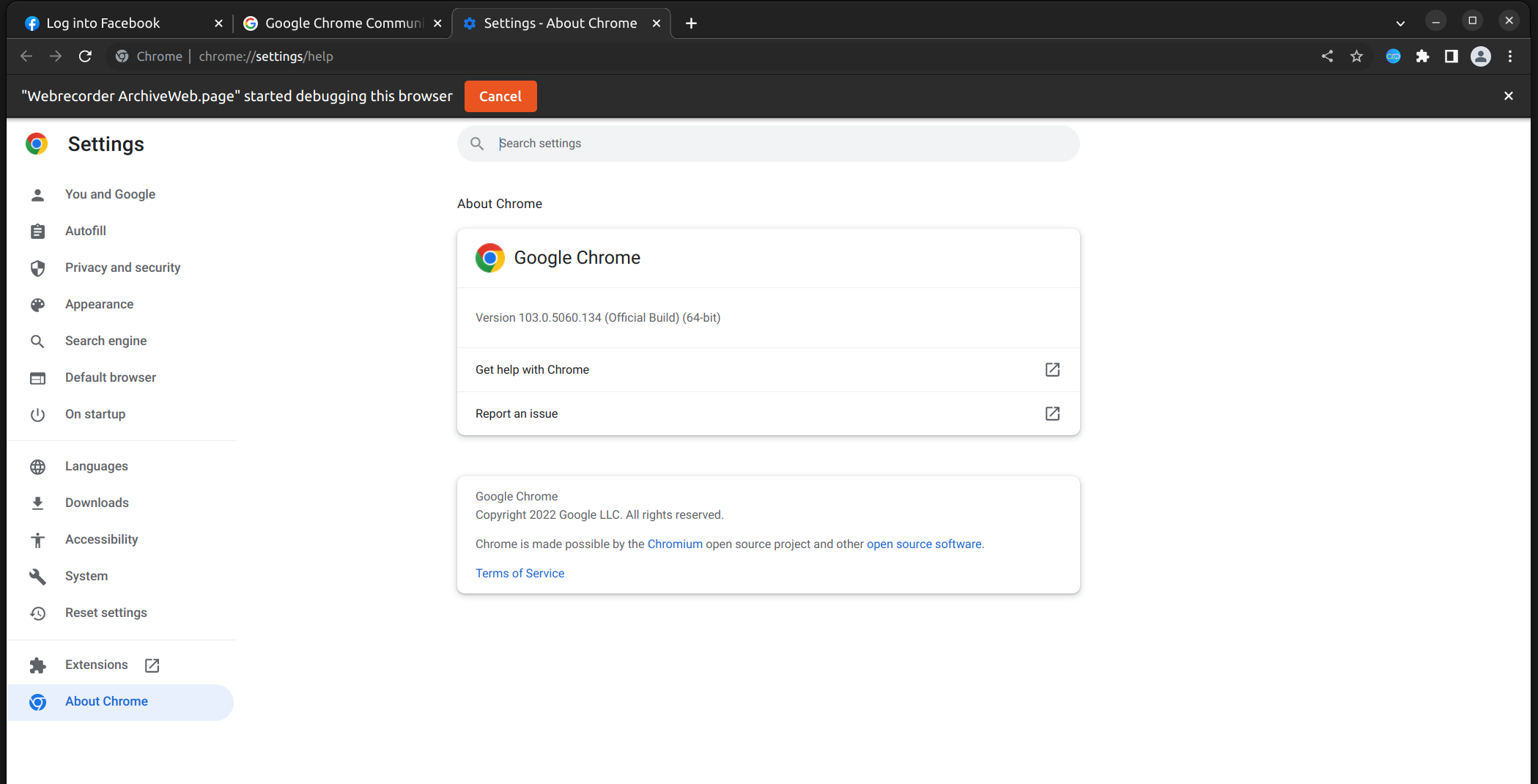Viewport: 1538px width, 784px height.
Task: Open Report an issue
Action: [769, 414]
